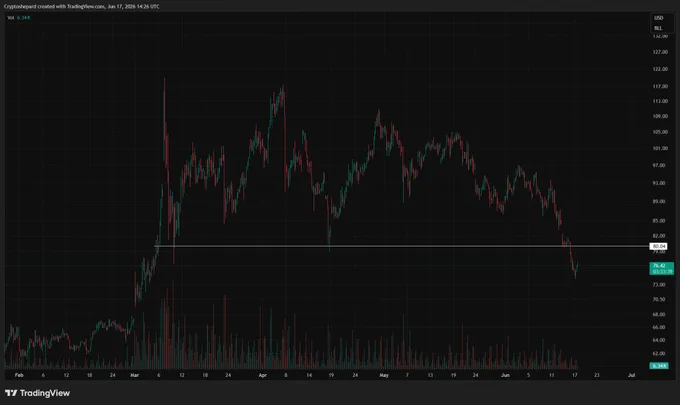
Task: Click the 23 date label before Jul
Action: tap(597, 375)
